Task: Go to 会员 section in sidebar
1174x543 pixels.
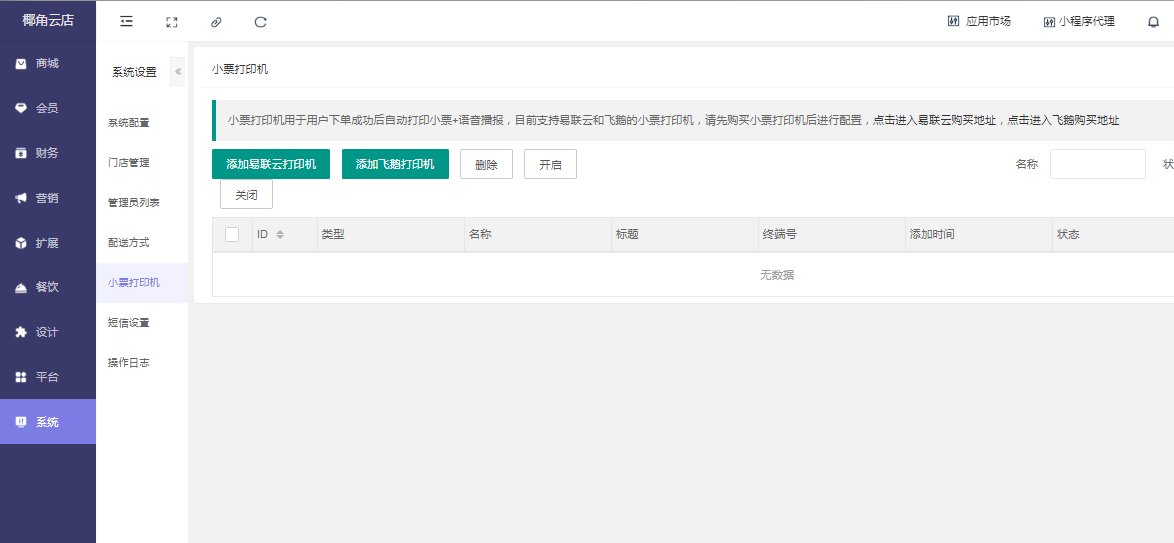Action: (47, 108)
